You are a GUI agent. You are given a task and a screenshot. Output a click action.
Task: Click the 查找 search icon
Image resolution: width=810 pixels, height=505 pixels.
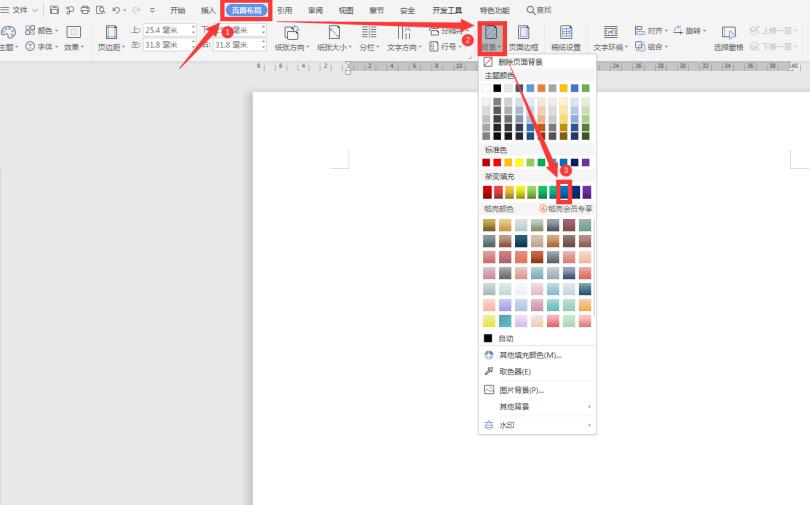coord(539,10)
